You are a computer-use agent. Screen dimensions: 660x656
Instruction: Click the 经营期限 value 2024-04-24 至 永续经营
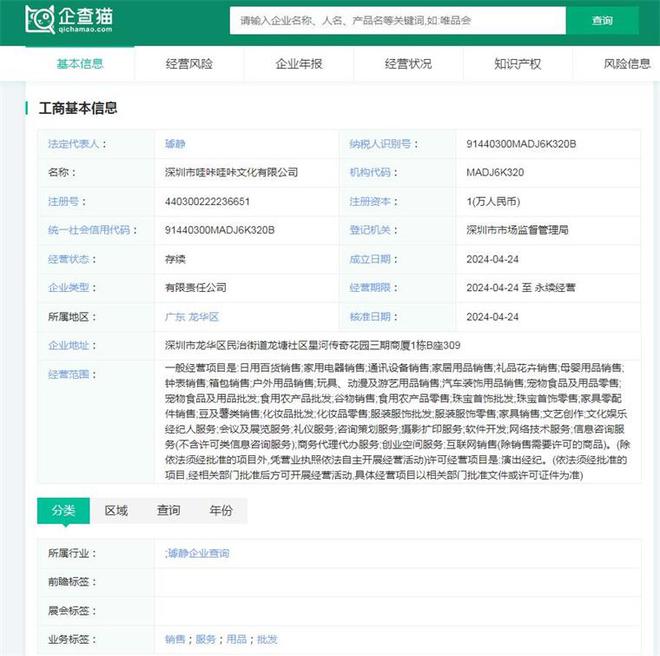click(521, 288)
